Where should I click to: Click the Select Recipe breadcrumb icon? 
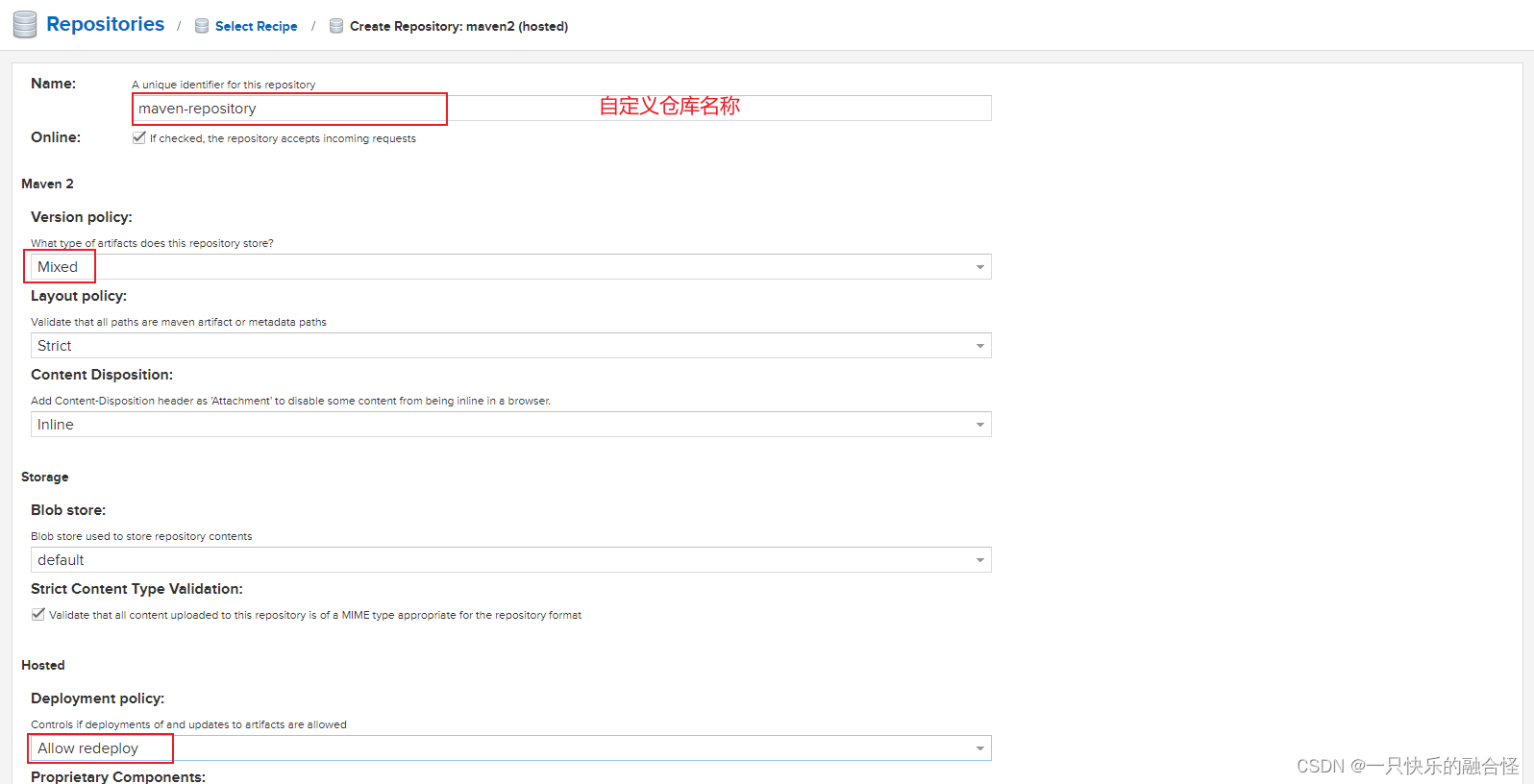(202, 26)
